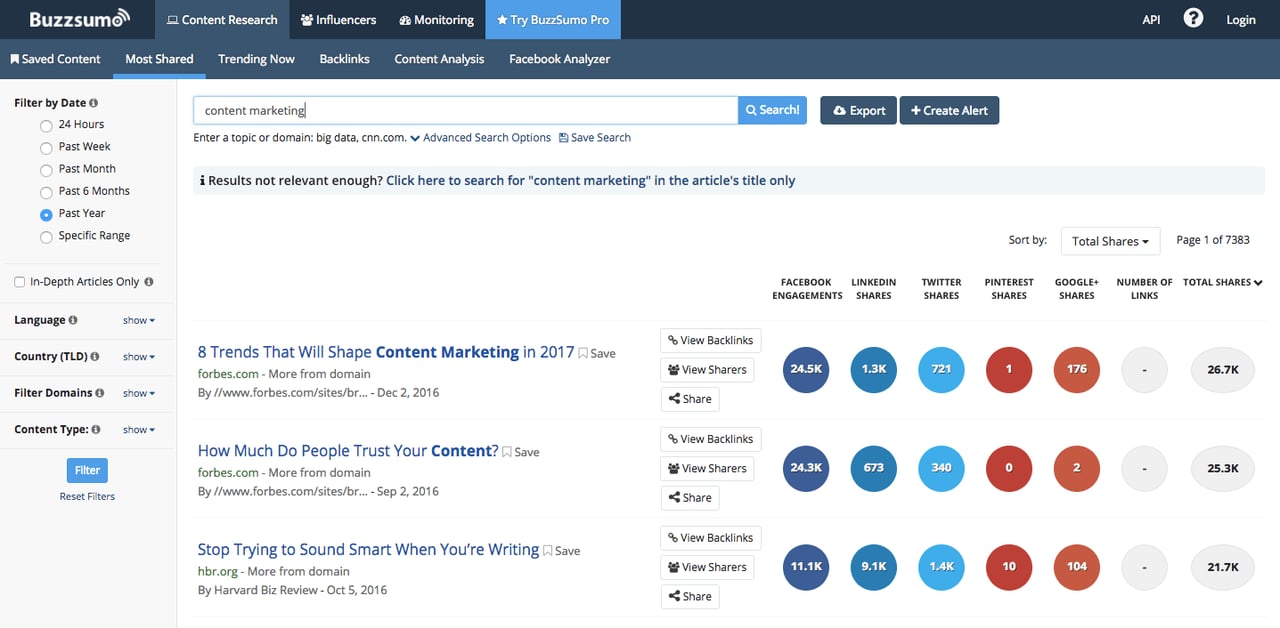The height and width of the screenshot is (628, 1280).
Task: Sort by the Total Shares column header
Action: (x=1222, y=283)
